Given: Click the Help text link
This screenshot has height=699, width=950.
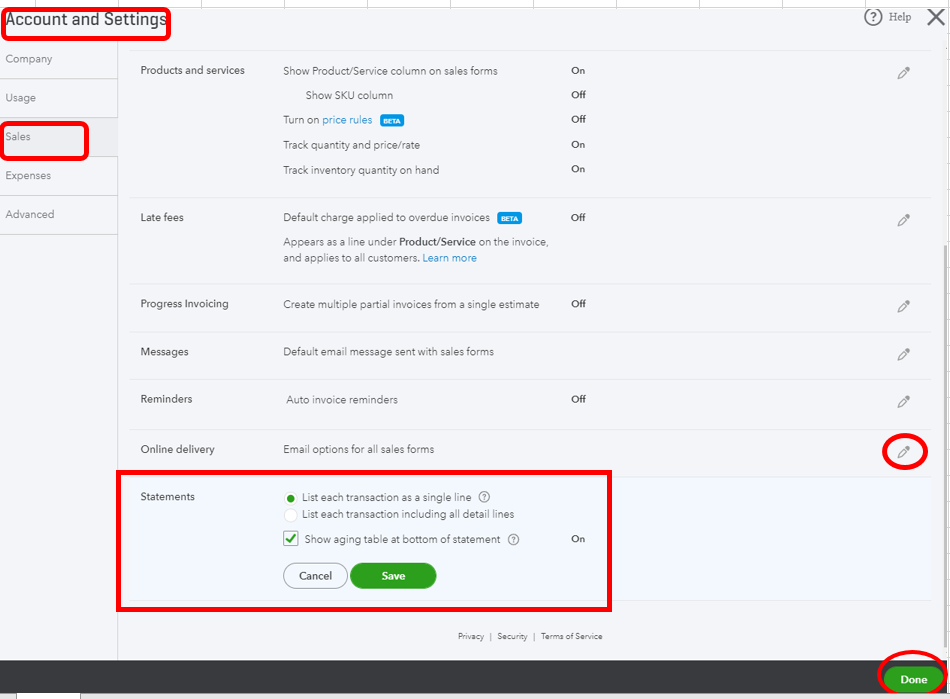Looking at the screenshot, I should pyautogui.click(x=900, y=18).
